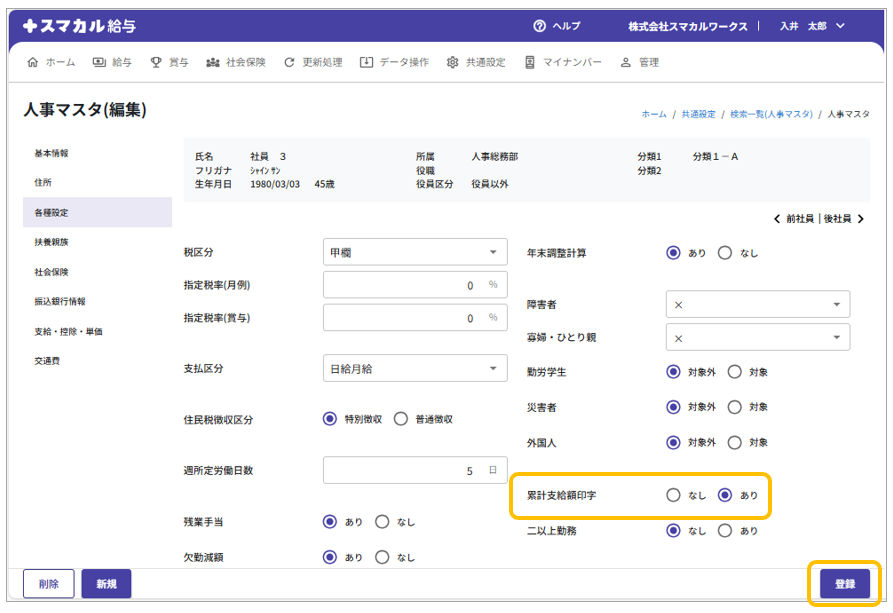
Task: Select 普通徴収 for 住民税徴収区分
Action: click(401, 419)
